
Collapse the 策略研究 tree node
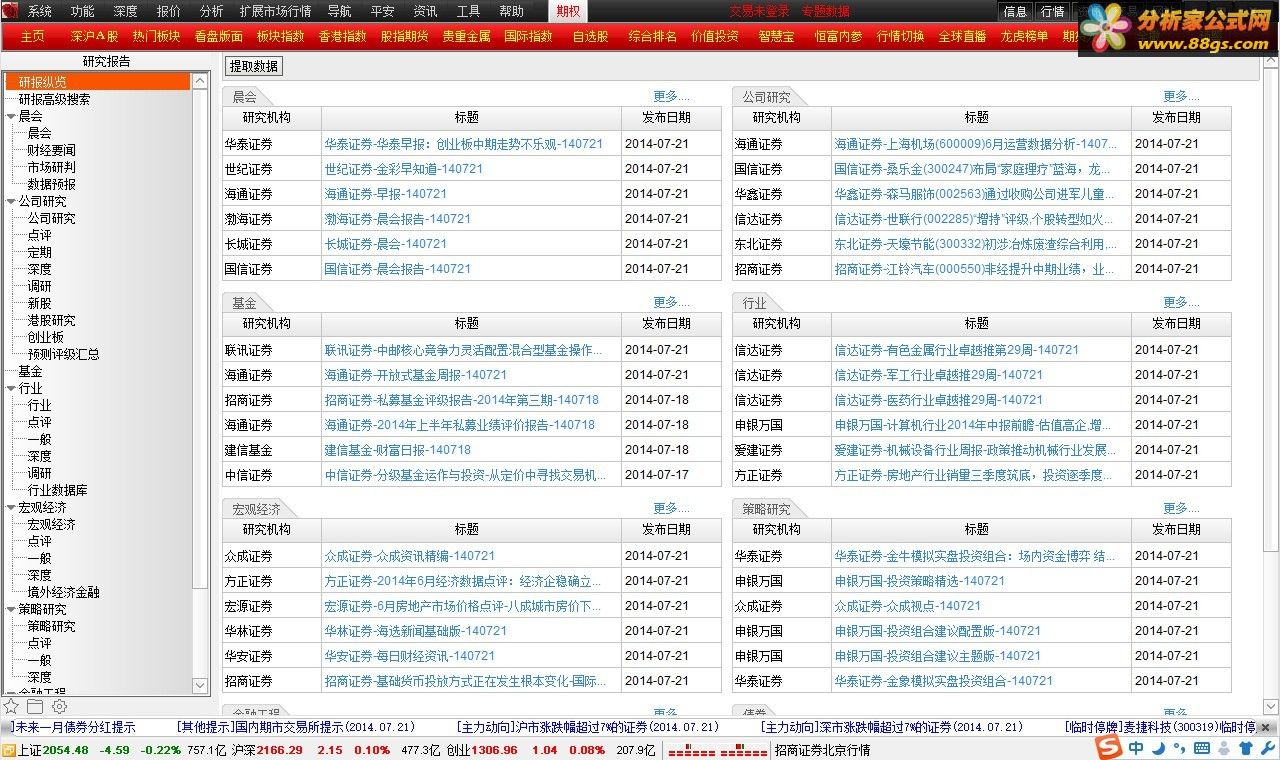pos(10,609)
